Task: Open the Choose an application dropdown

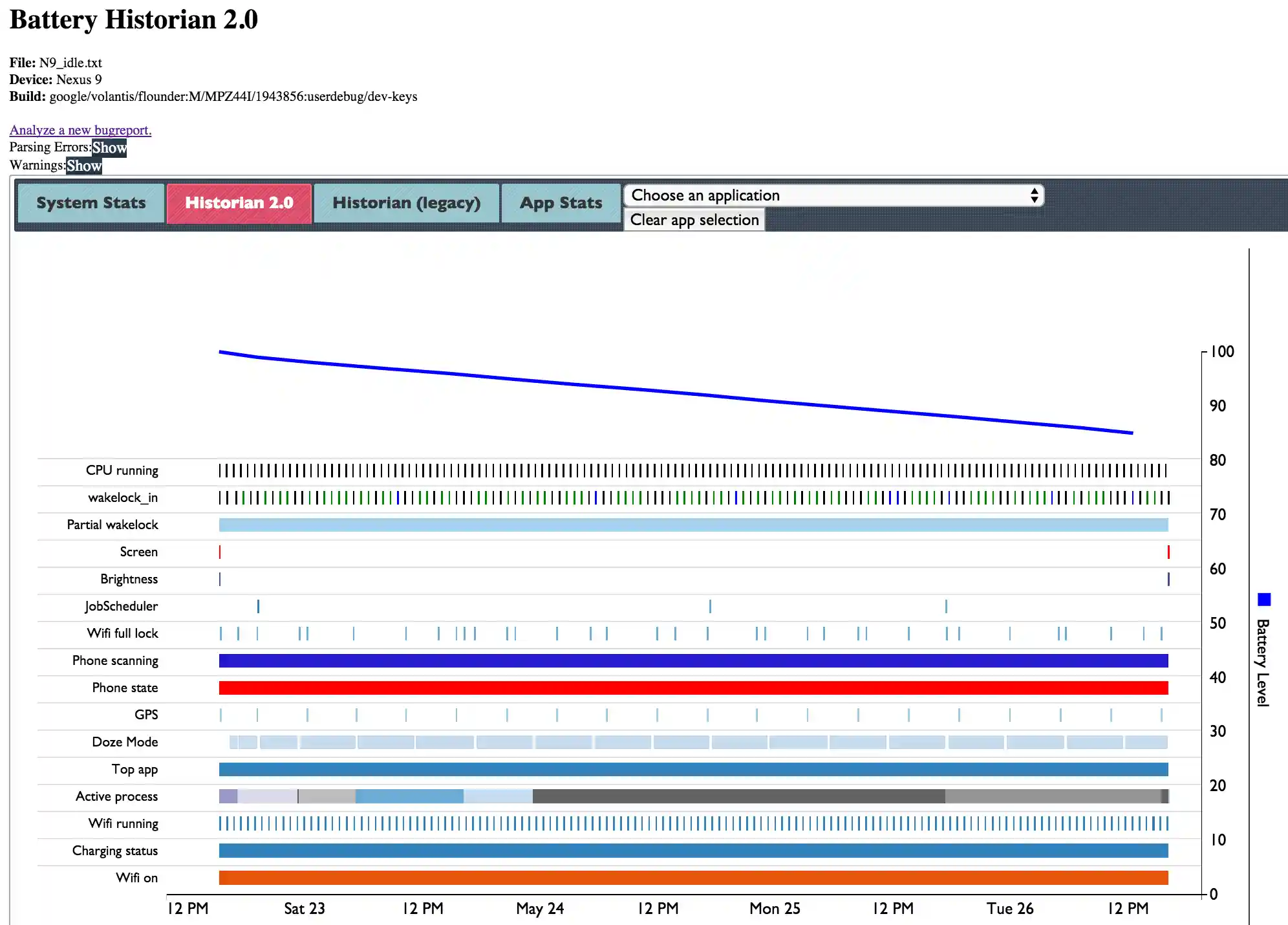Action: 833,195
